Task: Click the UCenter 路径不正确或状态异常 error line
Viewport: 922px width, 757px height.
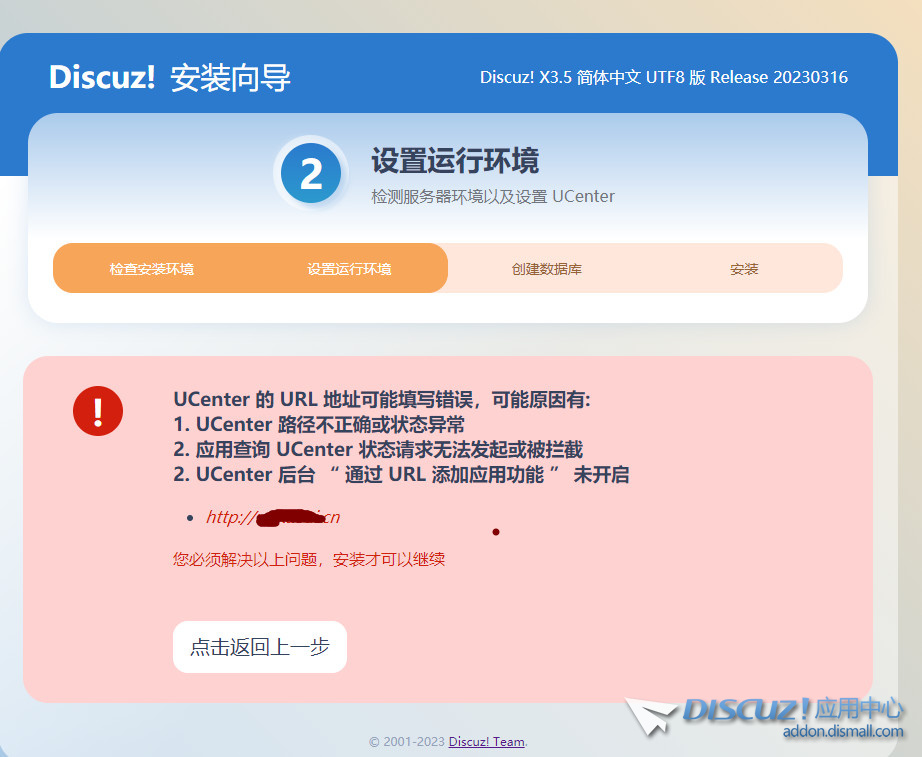Action: tap(319, 424)
